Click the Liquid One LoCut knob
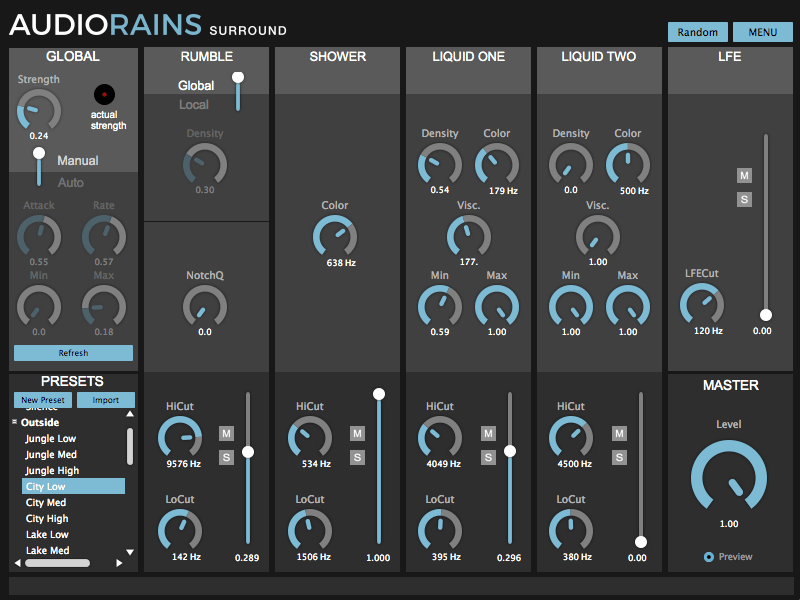The height and width of the screenshot is (600, 800). (x=439, y=531)
